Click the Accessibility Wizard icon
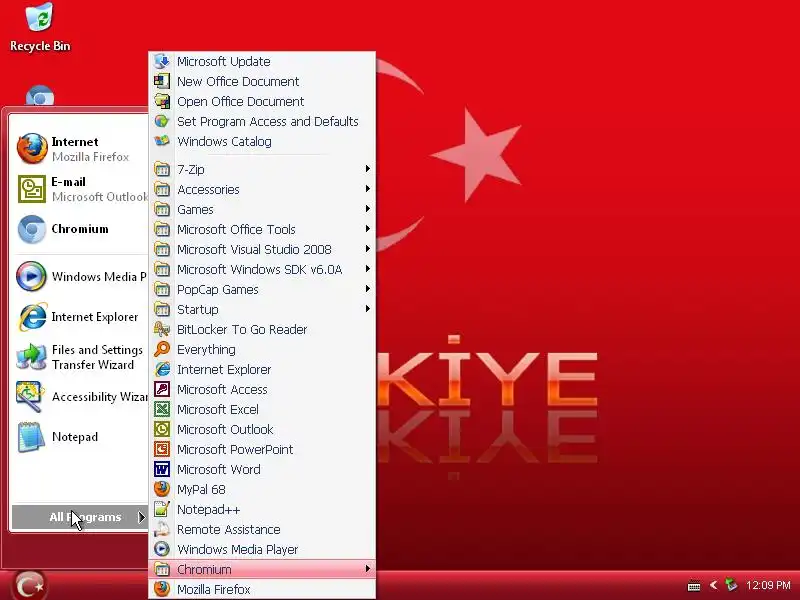This screenshot has width=800, height=600. [x=31, y=396]
